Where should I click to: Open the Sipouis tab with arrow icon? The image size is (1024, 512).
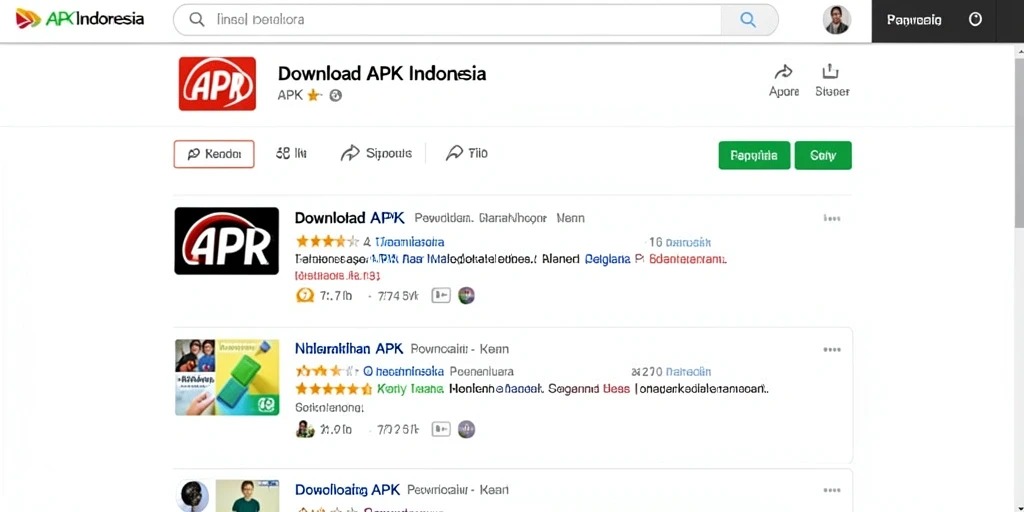click(376, 153)
